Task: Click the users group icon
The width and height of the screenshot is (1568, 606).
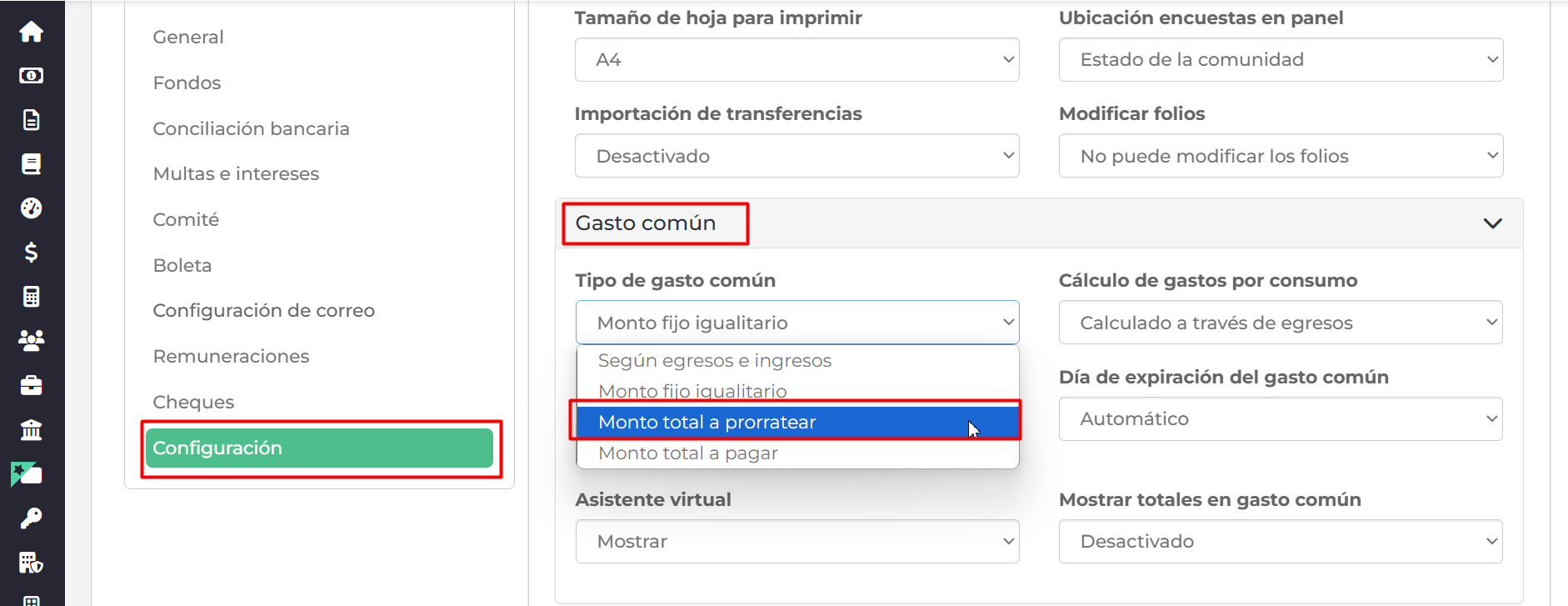Action: coord(31,340)
